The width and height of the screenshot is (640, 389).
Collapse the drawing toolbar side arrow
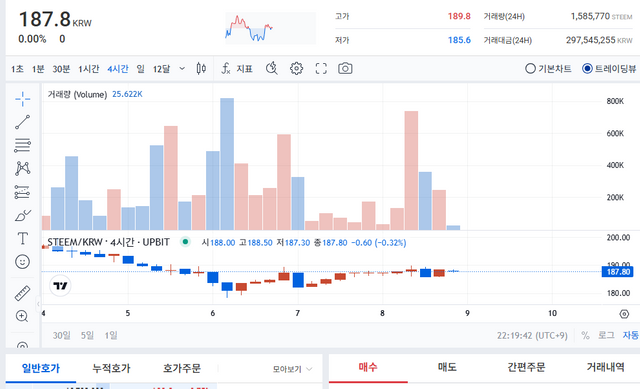(38, 304)
